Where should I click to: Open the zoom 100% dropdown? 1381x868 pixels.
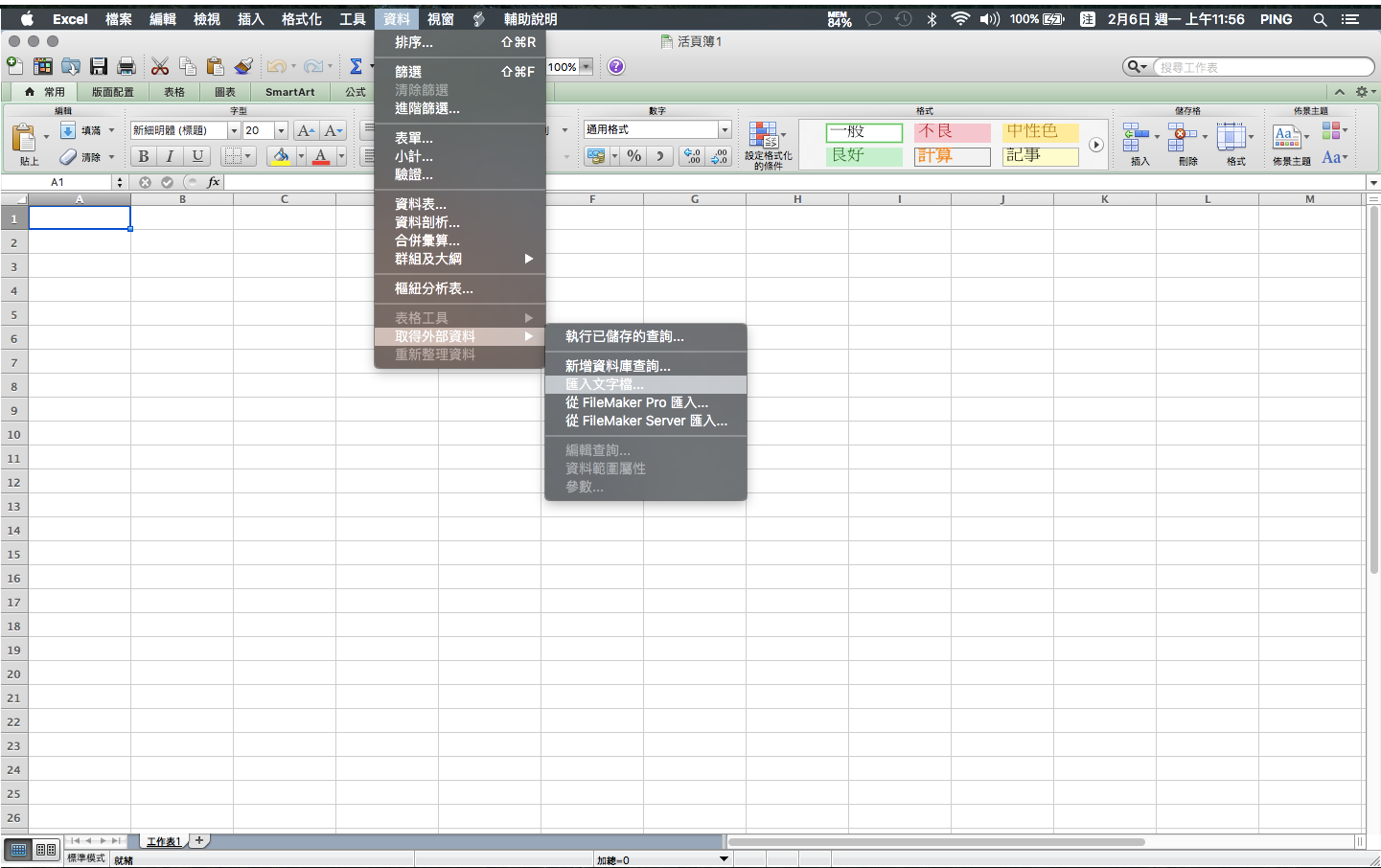click(x=586, y=66)
